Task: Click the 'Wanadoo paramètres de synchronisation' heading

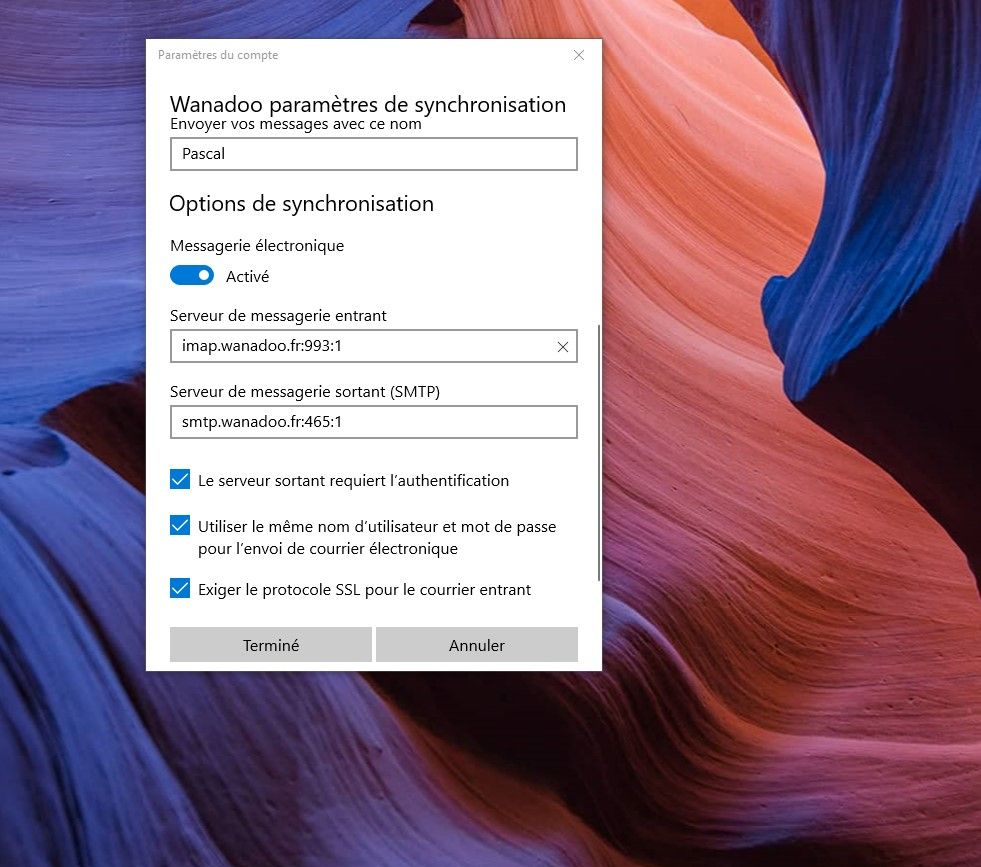Action: pos(367,104)
